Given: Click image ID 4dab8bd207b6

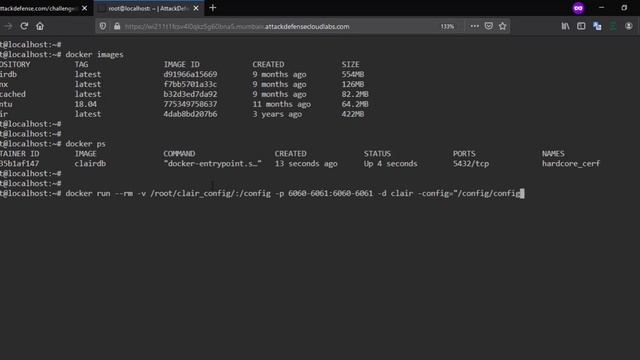Looking at the screenshot, I should pyautogui.click(x=190, y=114).
